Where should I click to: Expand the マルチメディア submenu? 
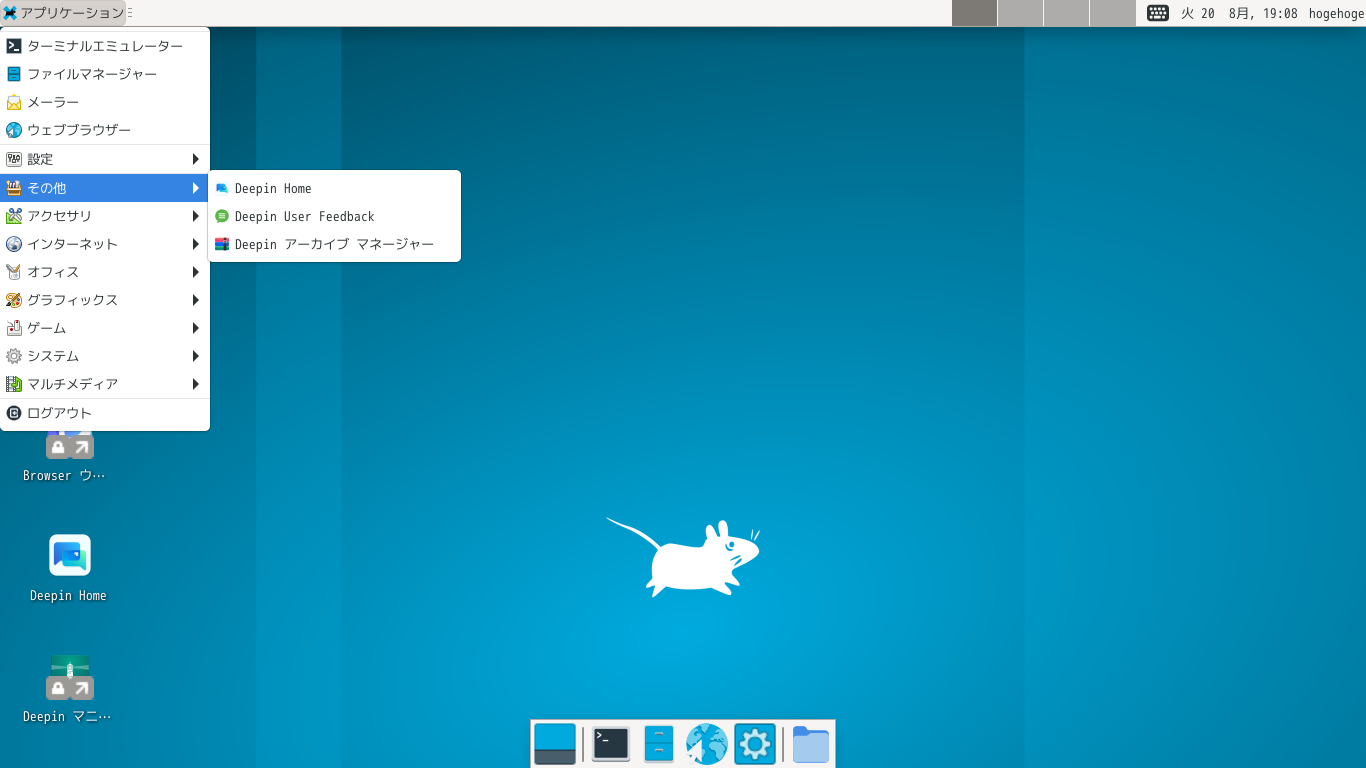click(x=105, y=384)
